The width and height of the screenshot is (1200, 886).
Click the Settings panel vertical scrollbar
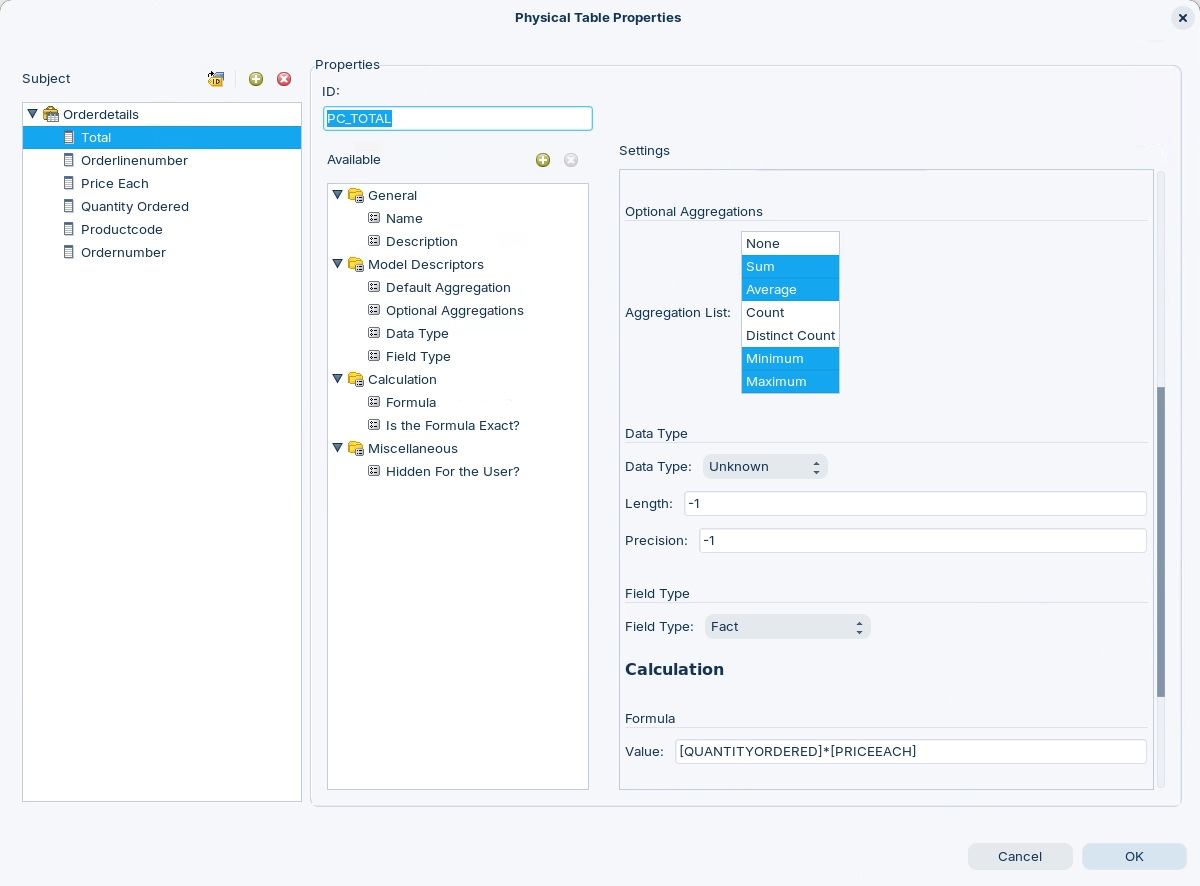(x=1161, y=540)
